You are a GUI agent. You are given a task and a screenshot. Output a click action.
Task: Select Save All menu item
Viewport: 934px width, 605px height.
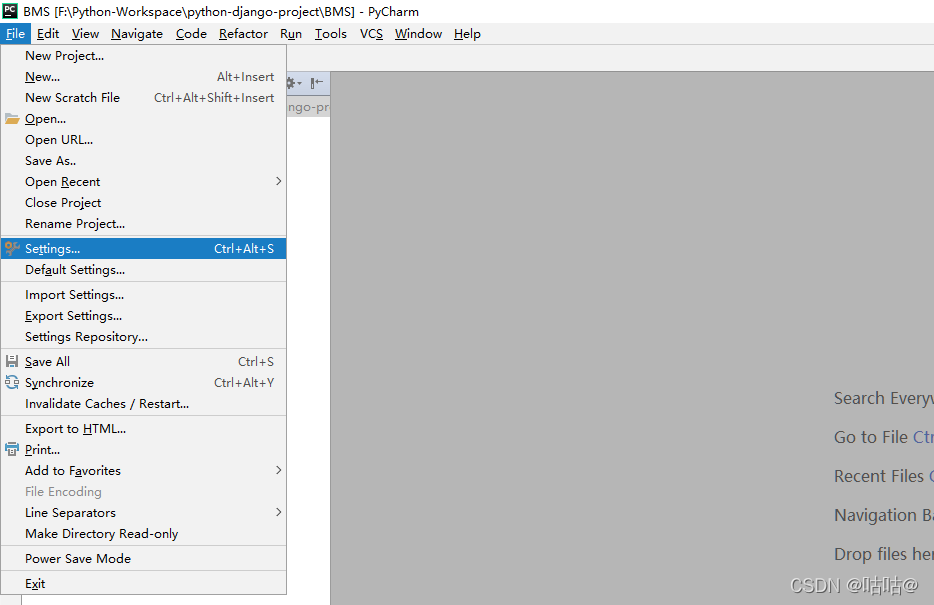coord(144,361)
